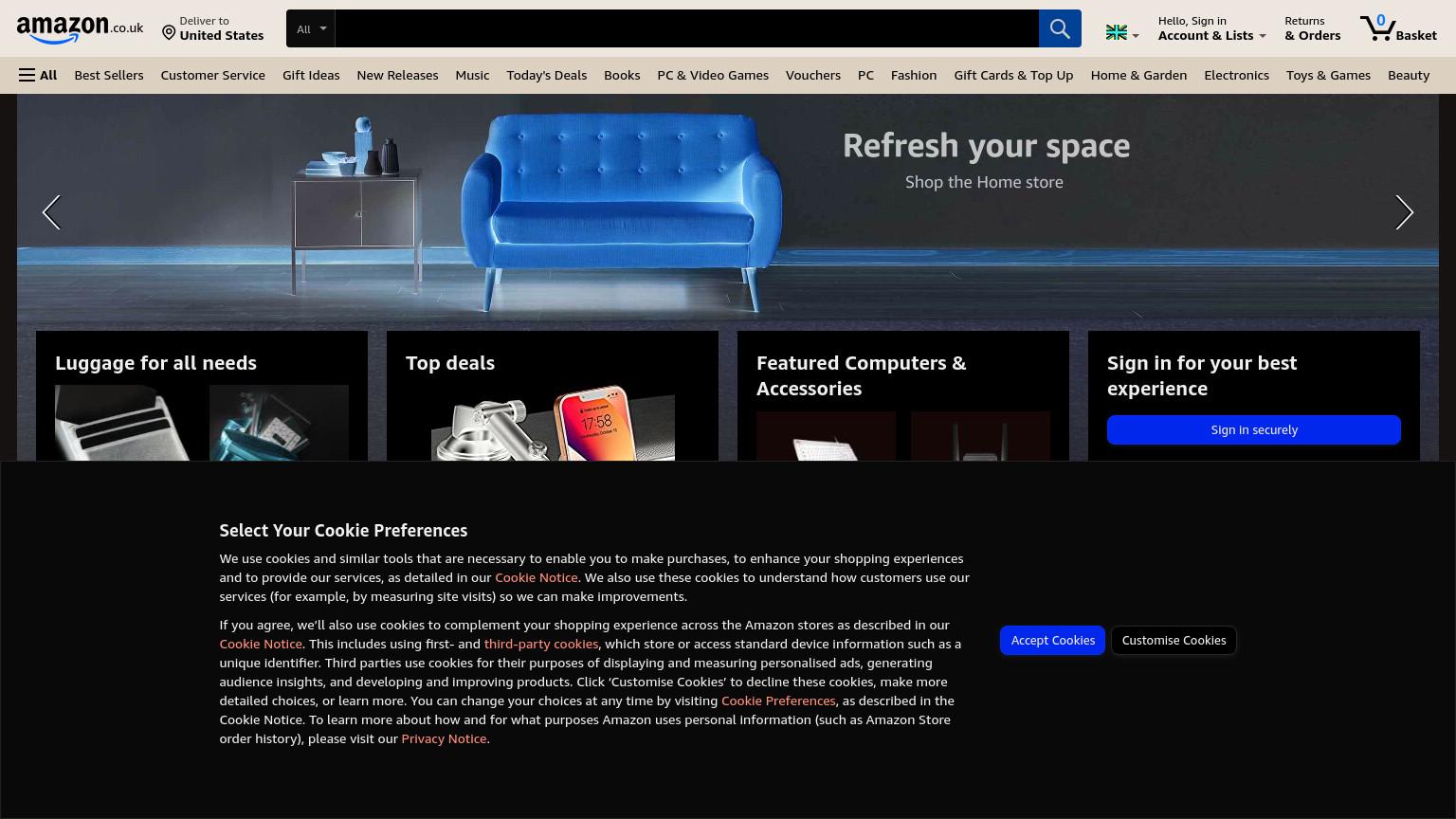
Task: Go to next banner slide arrow
Action: (1404, 212)
